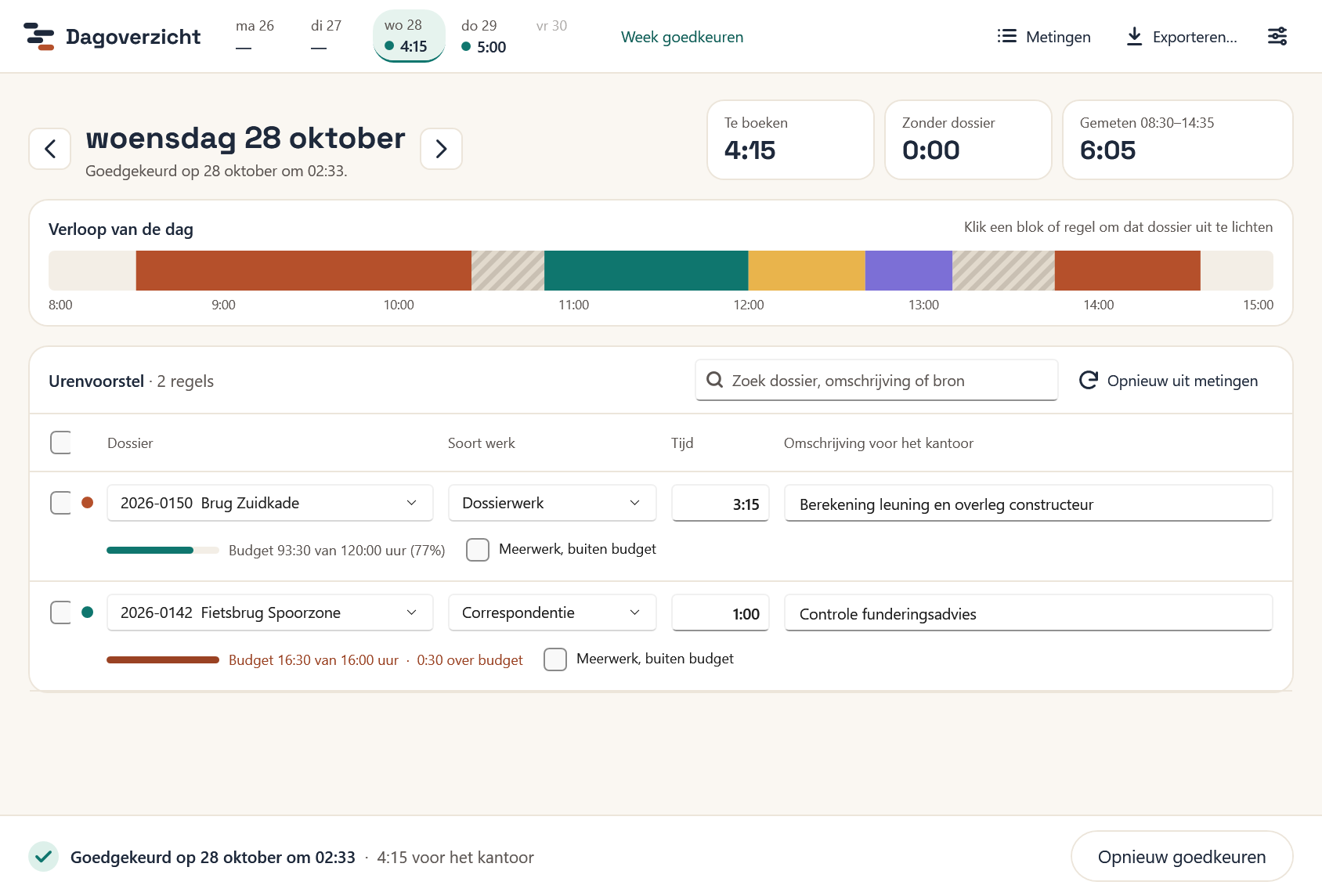
Task: Click the first long red timeline block
Action: pyautogui.click(x=304, y=270)
